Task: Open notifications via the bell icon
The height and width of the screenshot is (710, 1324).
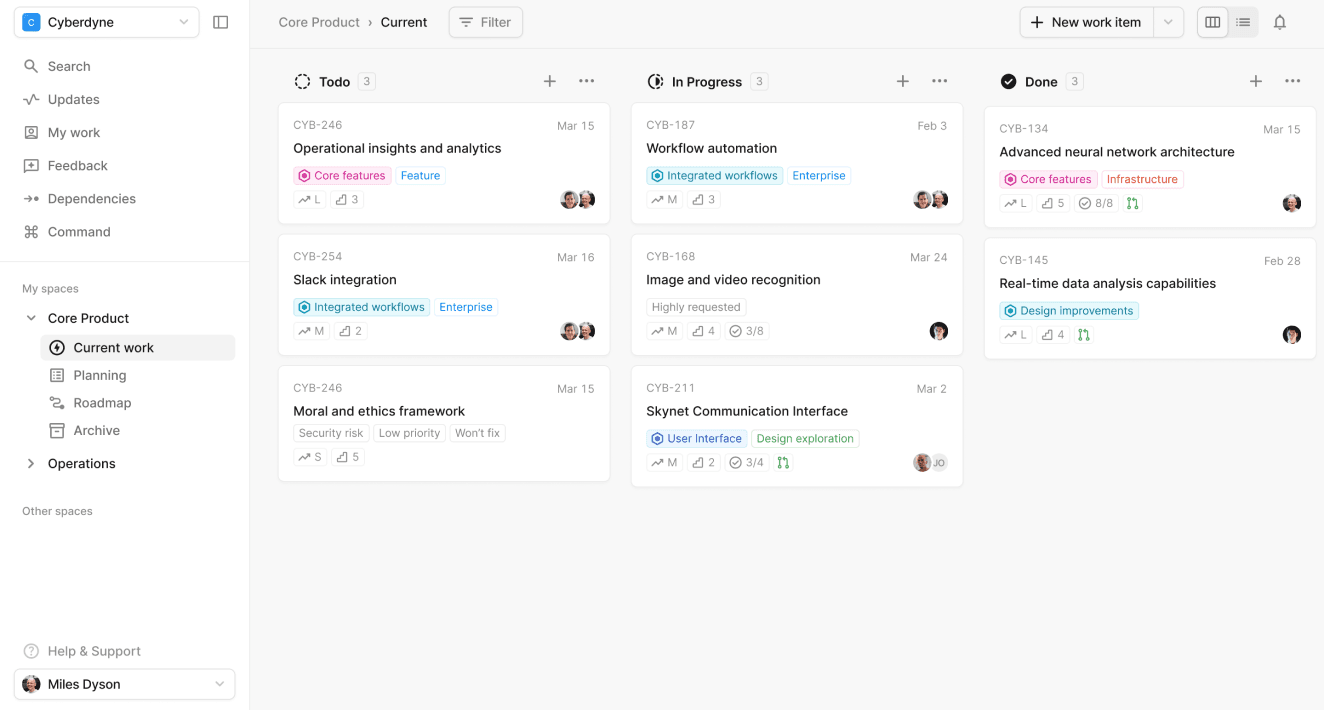Action: click(x=1279, y=21)
